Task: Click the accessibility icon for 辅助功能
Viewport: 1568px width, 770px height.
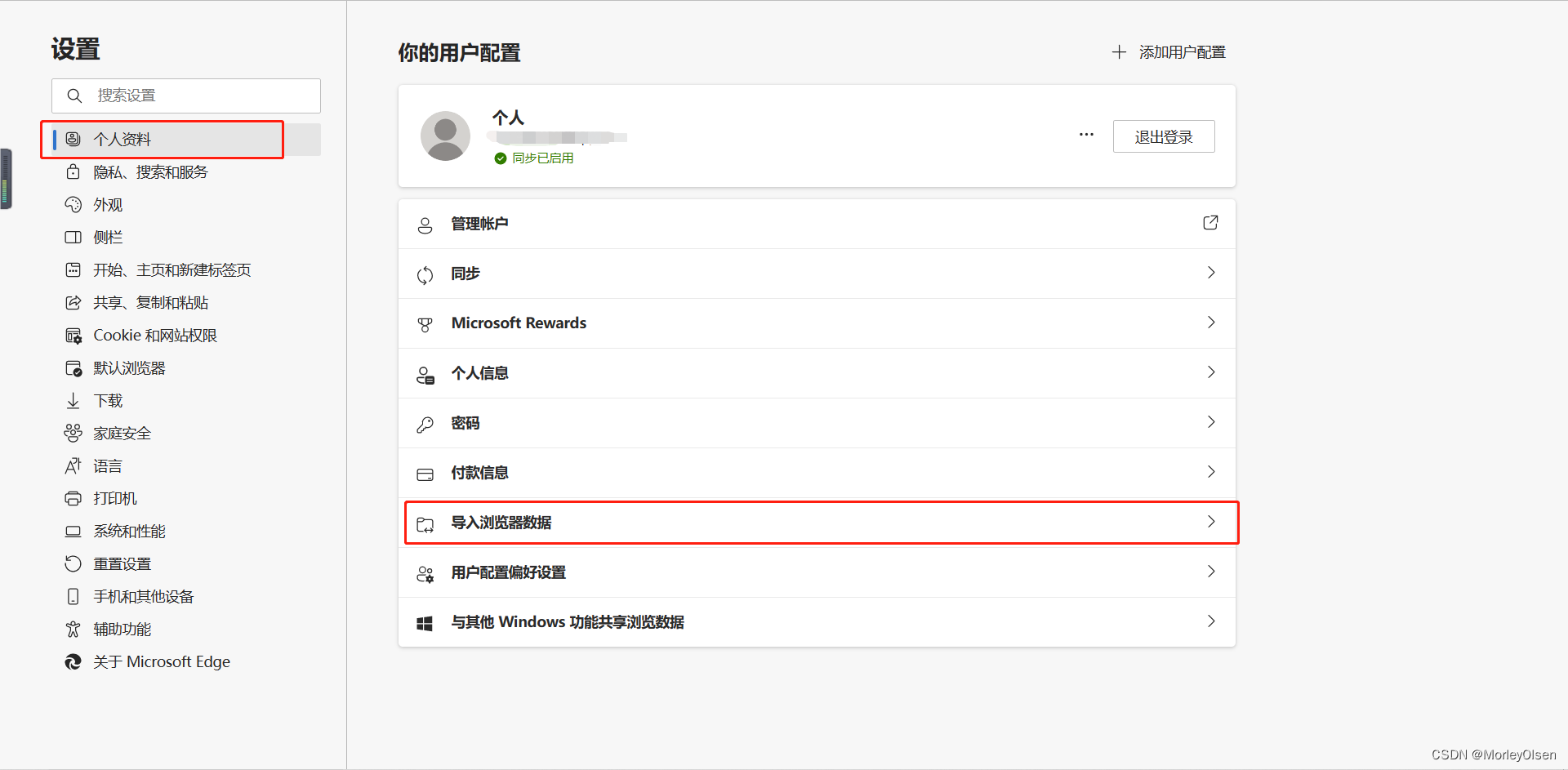Action: click(73, 629)
